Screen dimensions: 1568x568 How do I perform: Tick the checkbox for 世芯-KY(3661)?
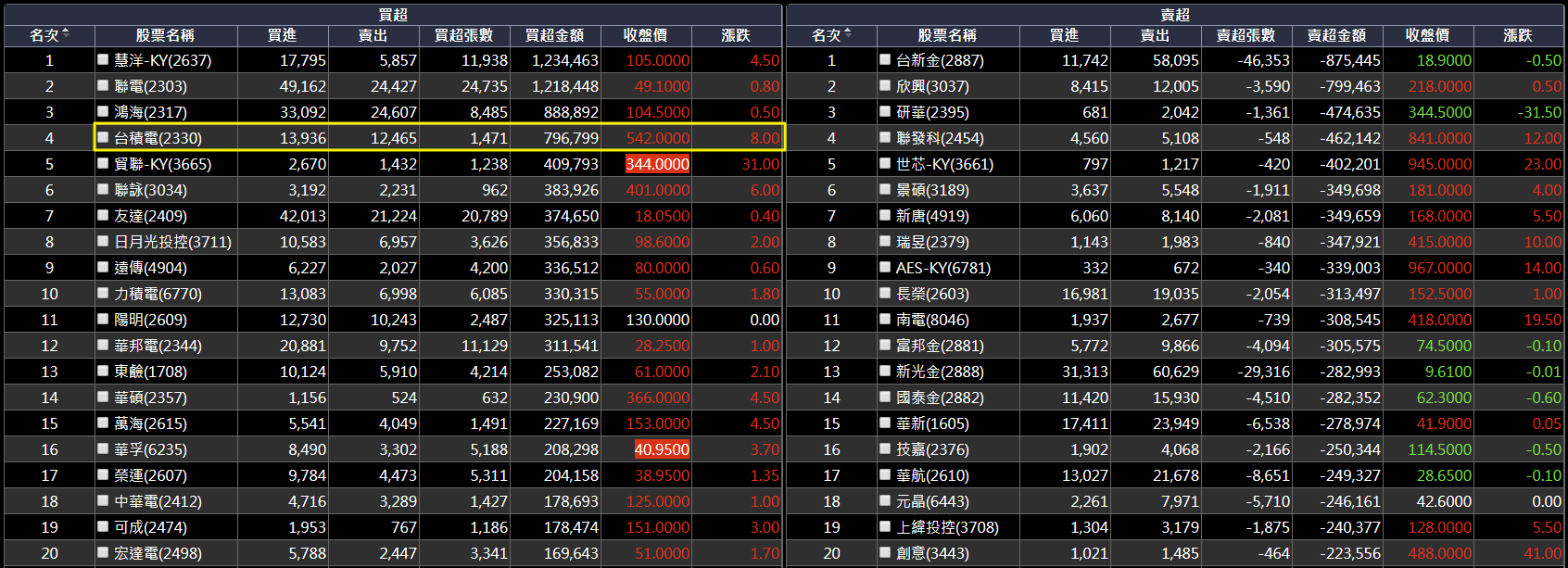(x=885, y=163)
